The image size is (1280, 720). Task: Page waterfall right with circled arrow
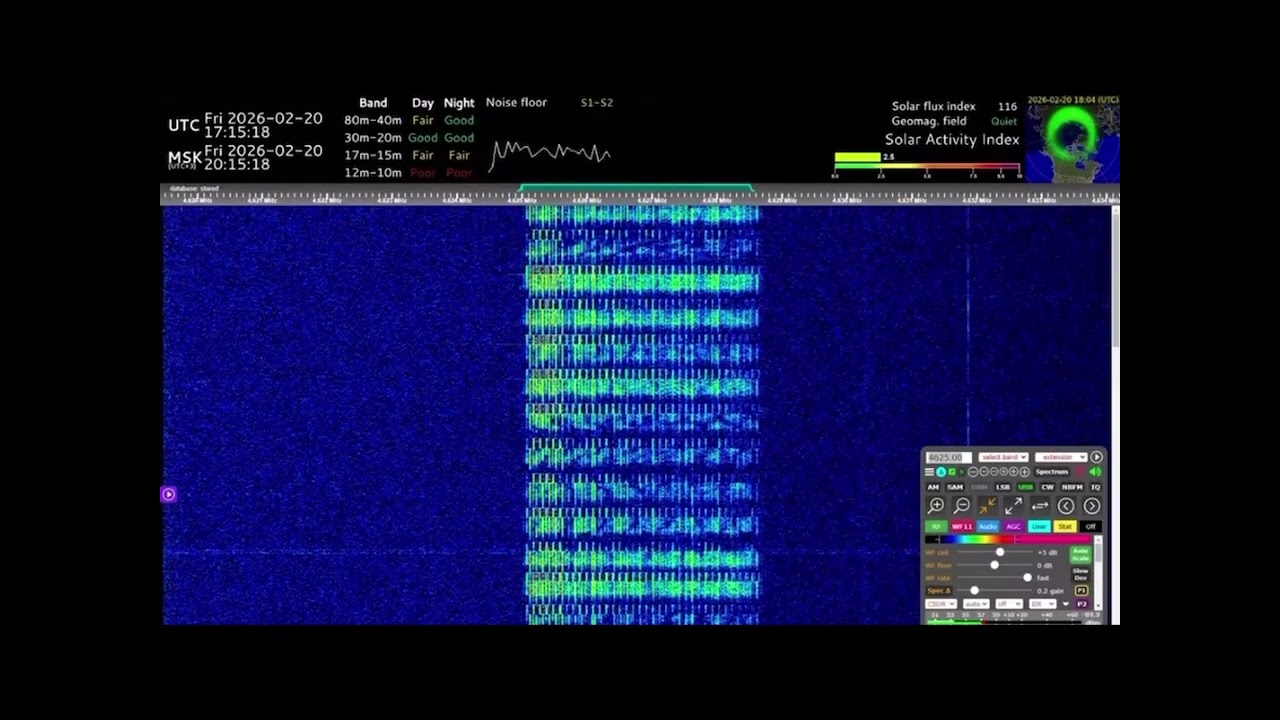point(1092,506)
